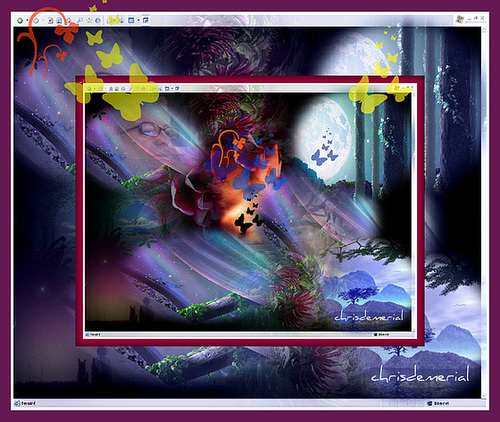Open the Forward button history dropdown
500x422 pixels.
tap(43, 21)
